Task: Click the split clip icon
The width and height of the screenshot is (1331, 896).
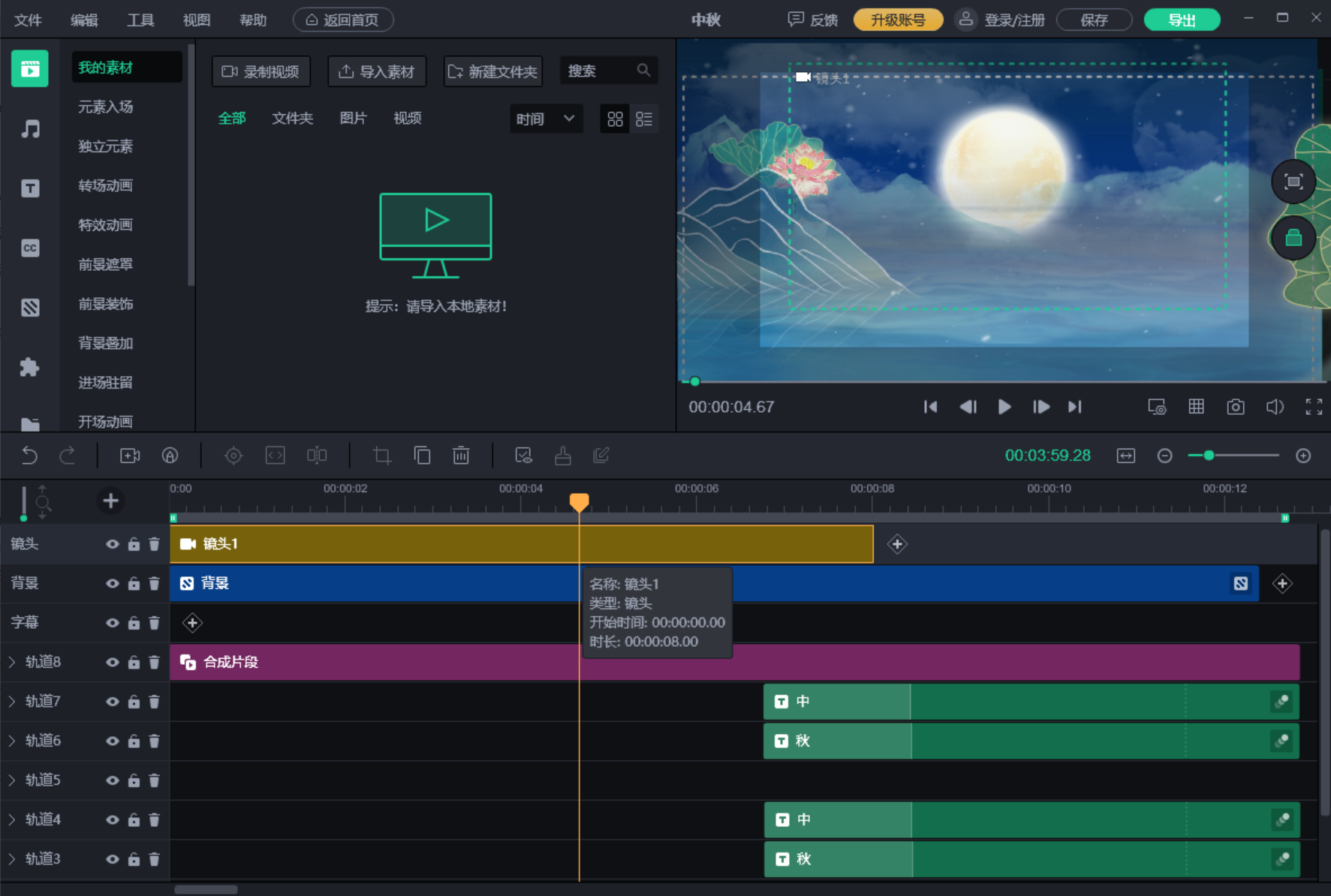Action: pos(317,456)
